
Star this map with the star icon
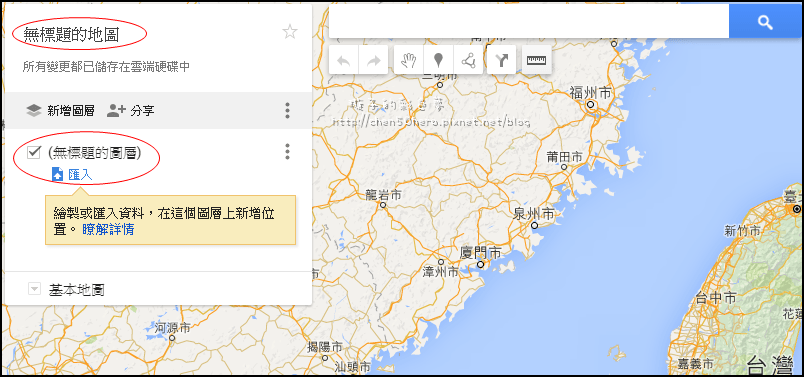(x=290, y=33)
